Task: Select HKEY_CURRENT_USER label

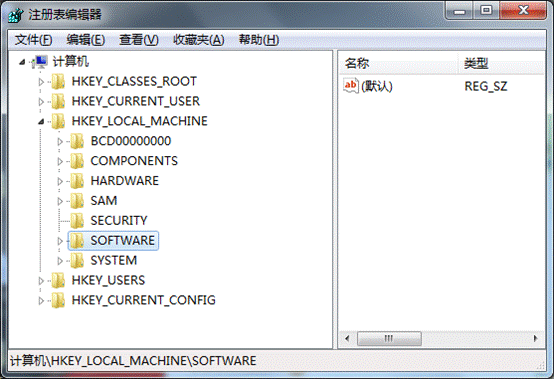Action: (136, 101)
